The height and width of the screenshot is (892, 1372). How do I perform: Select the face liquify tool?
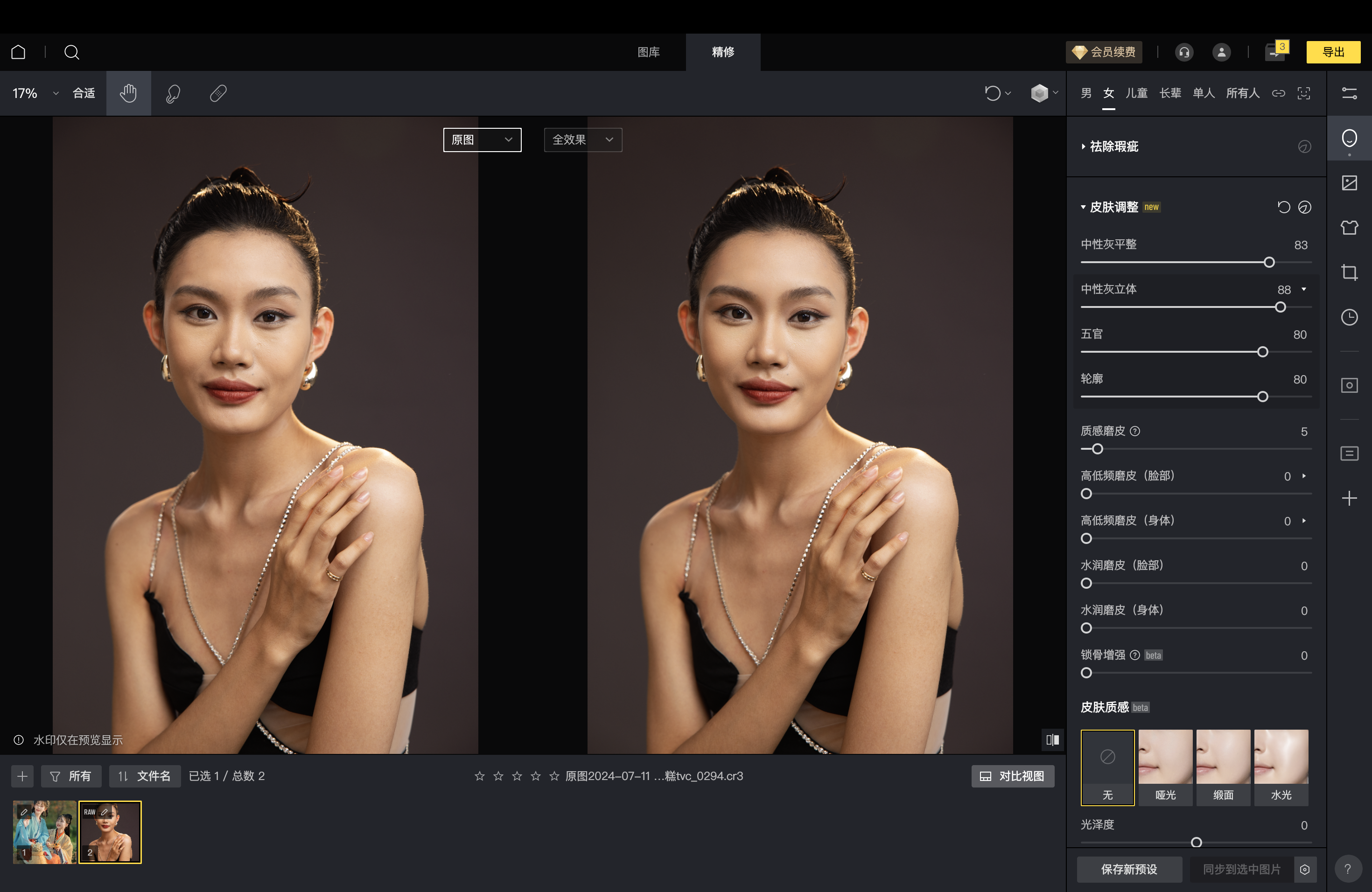[x=173, y=93]
